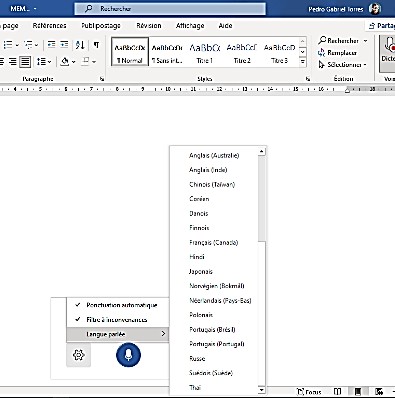
Task: Apply paragraph shading paint bucket
Action: click(x=65, y=62)
